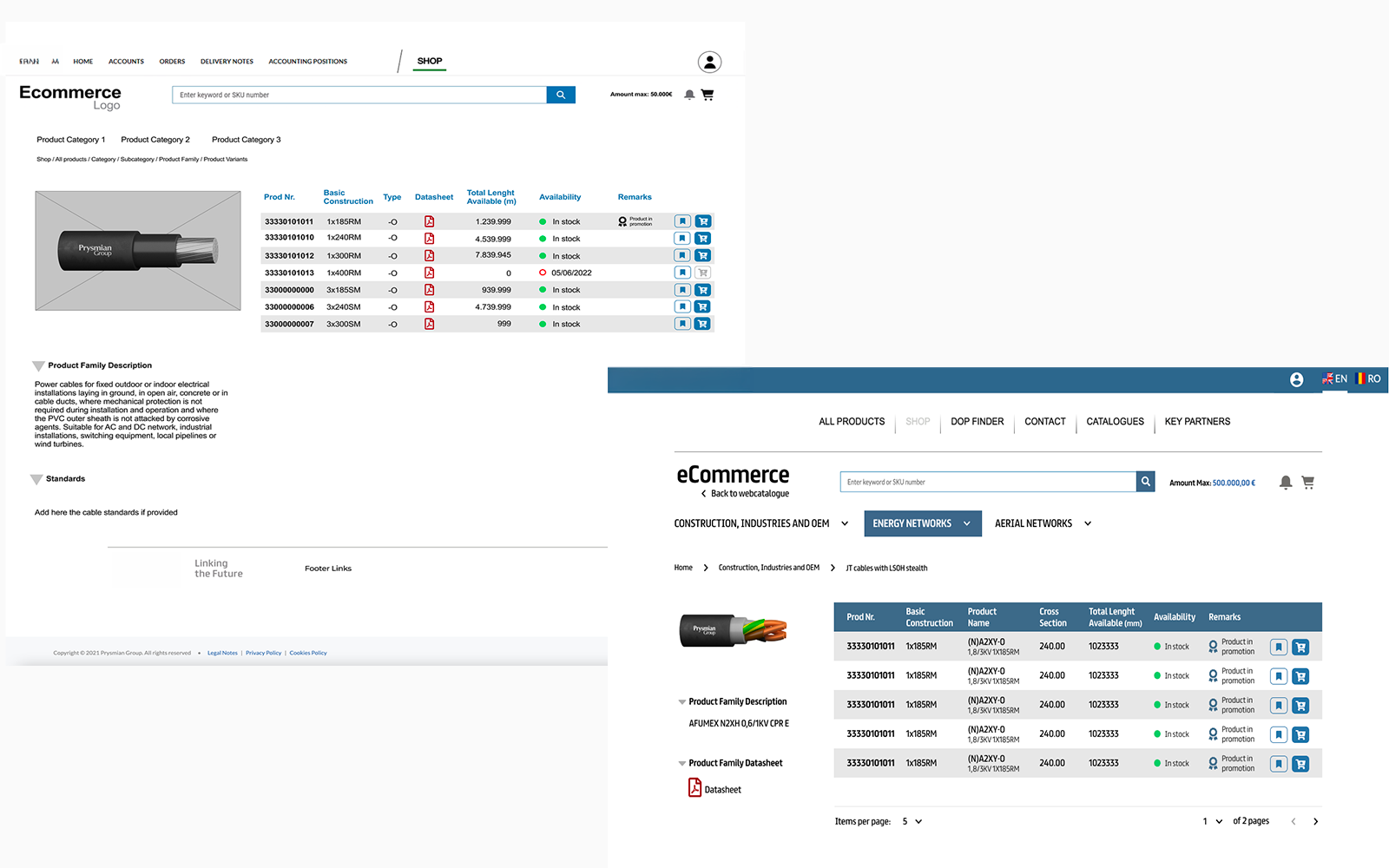
Task: Bookmark the 3x300SM product row
Action: 683,324
